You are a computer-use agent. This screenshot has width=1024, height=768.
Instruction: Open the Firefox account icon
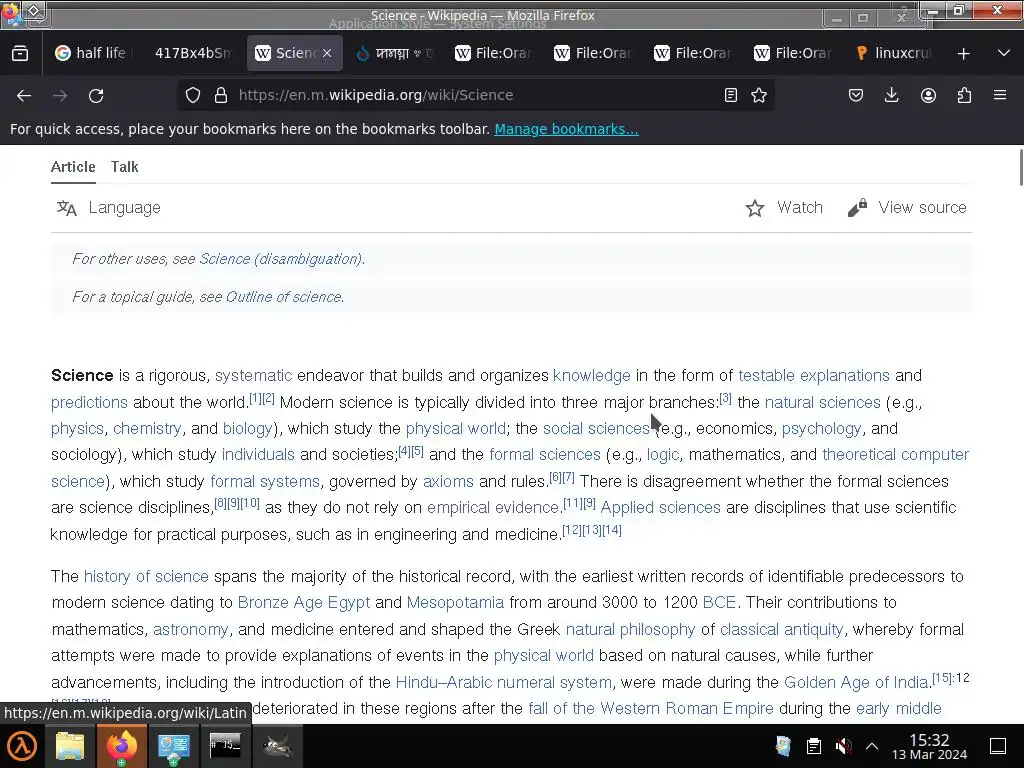[928, 95]
